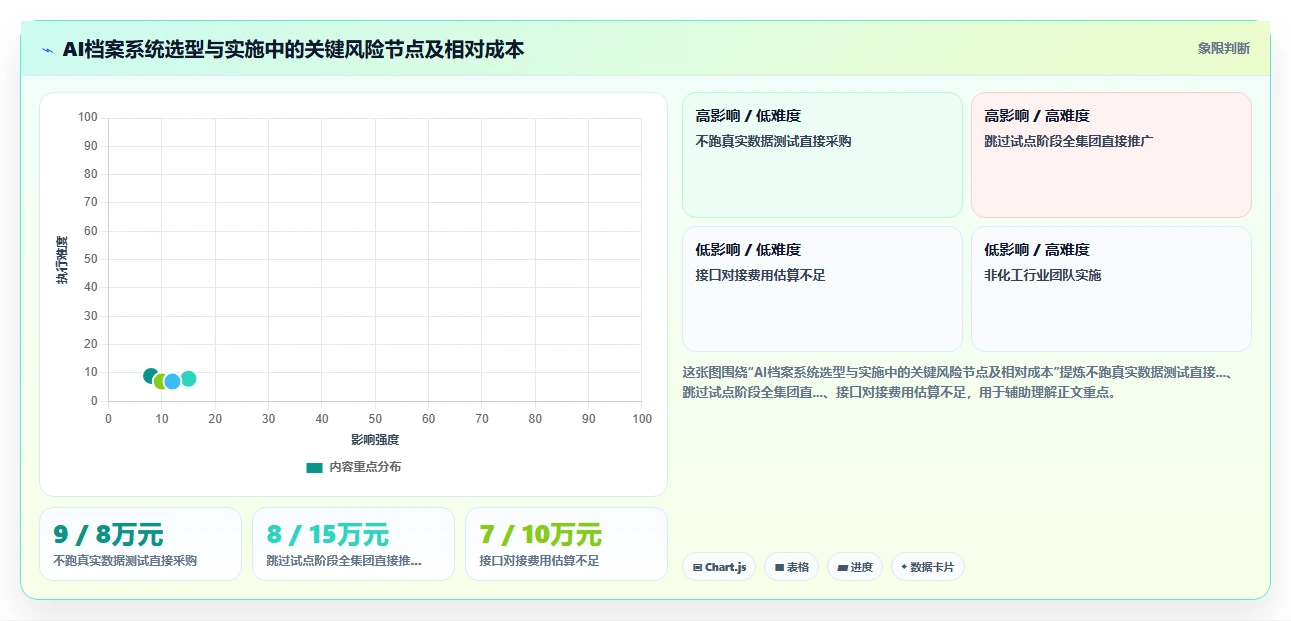Click the sparkle icon in the 数据卡片 tag

pyautogui.click(x=904, y=567)
